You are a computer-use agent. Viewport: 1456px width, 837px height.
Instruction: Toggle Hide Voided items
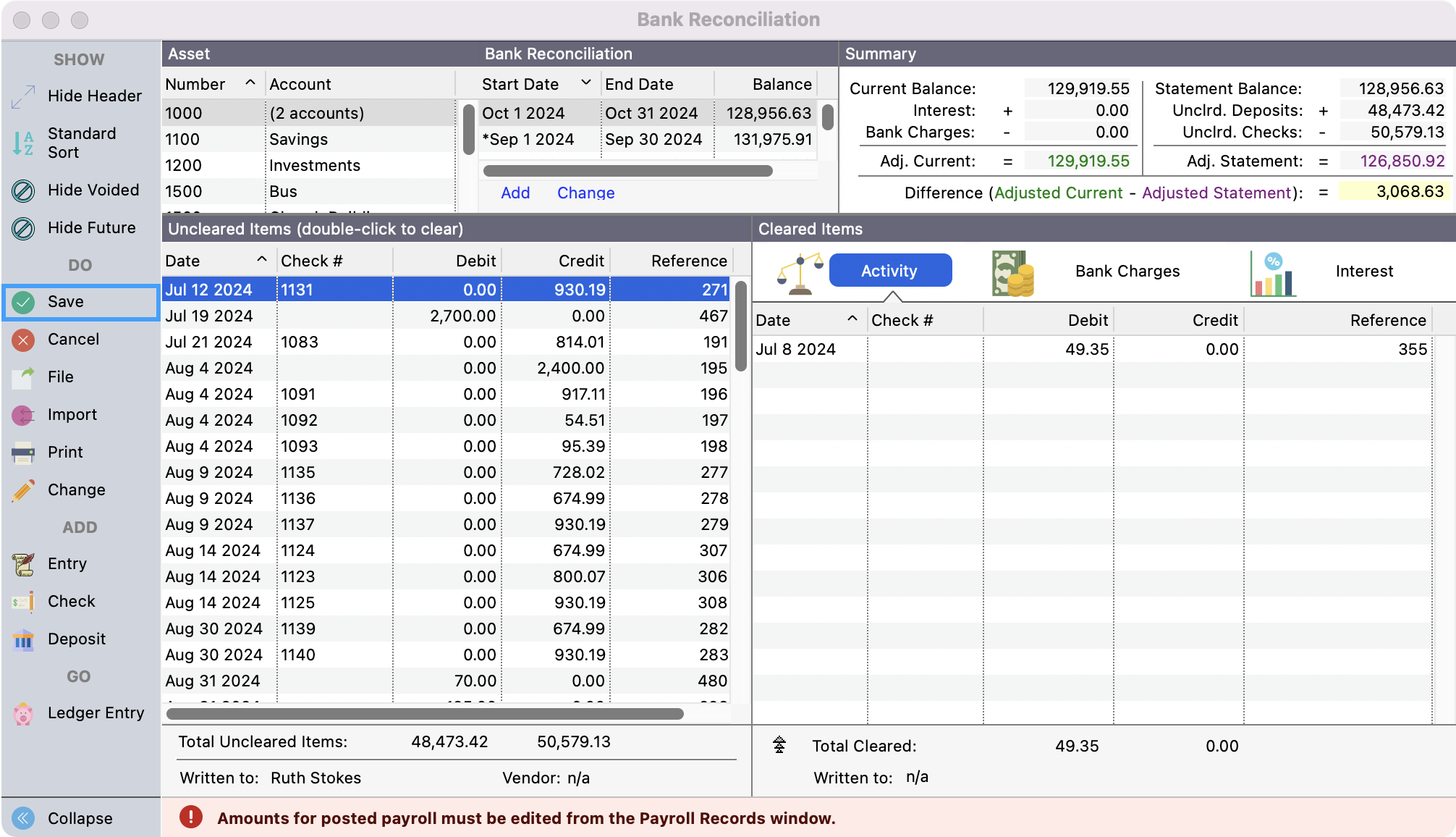(93, 190)
